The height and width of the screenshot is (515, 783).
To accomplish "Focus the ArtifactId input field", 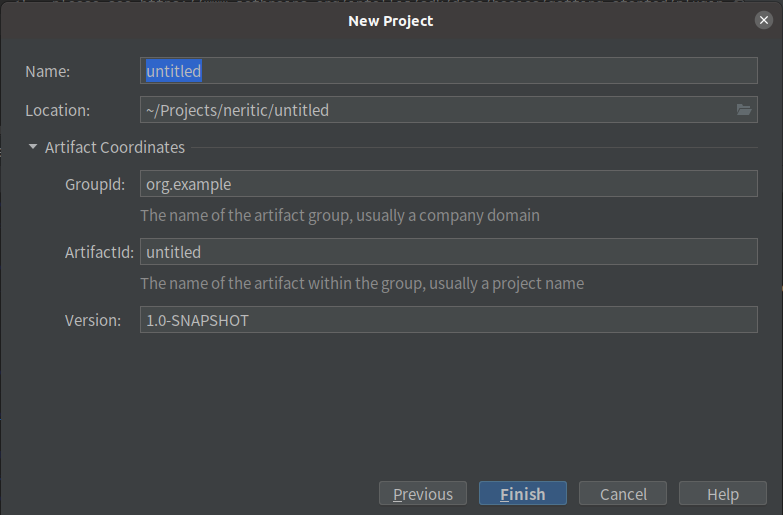I will click(448, 252).
